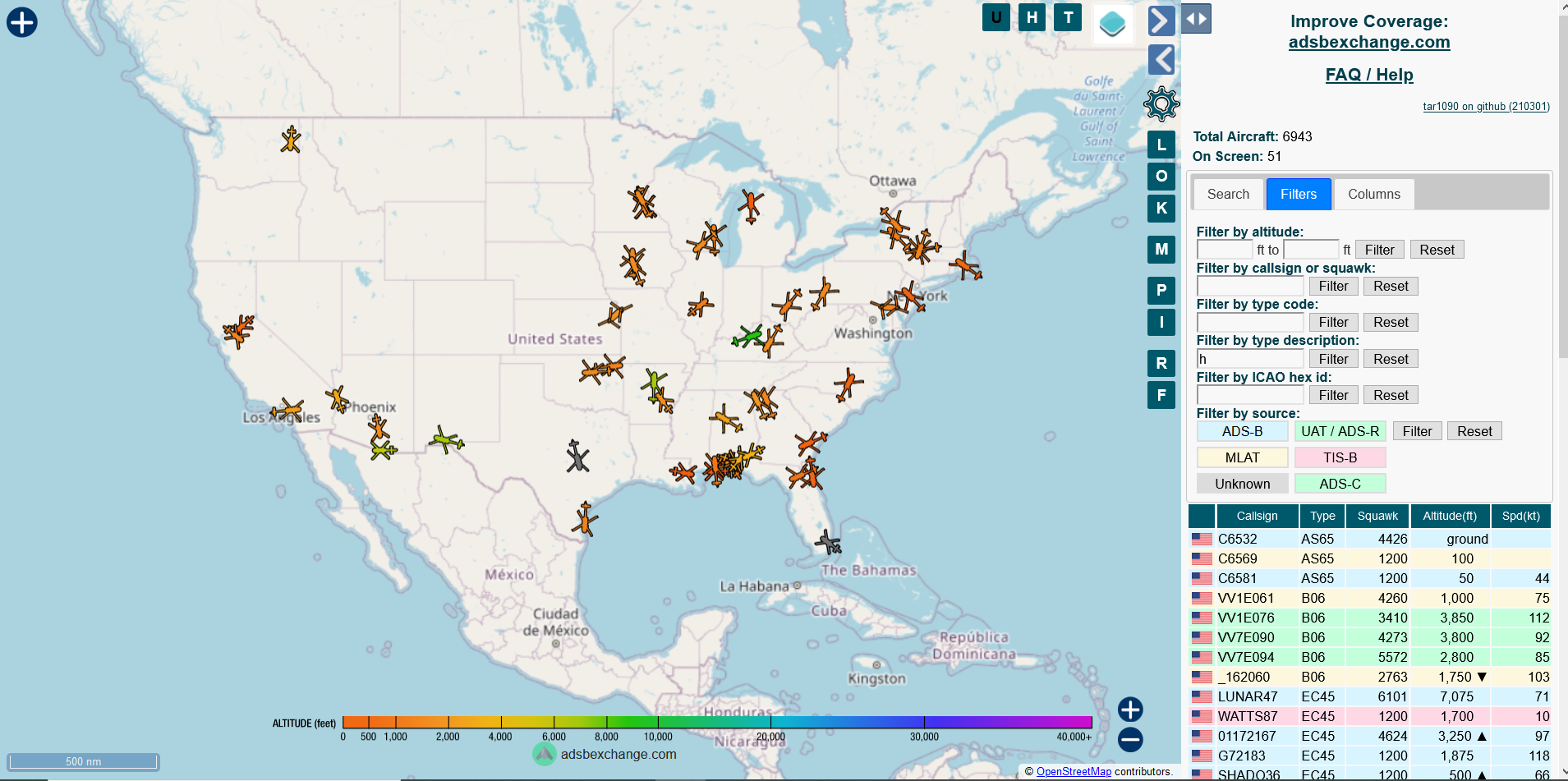
Task: Select the ADS-B source swatch
Action: (1242, 431)
